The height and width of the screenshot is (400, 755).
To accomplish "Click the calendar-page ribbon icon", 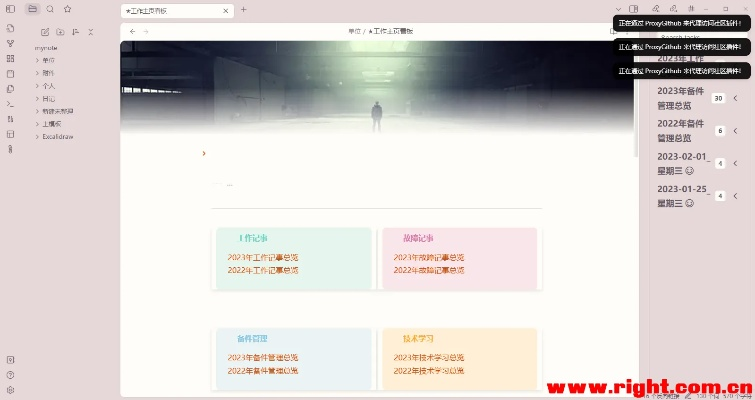I will point(10,74).
